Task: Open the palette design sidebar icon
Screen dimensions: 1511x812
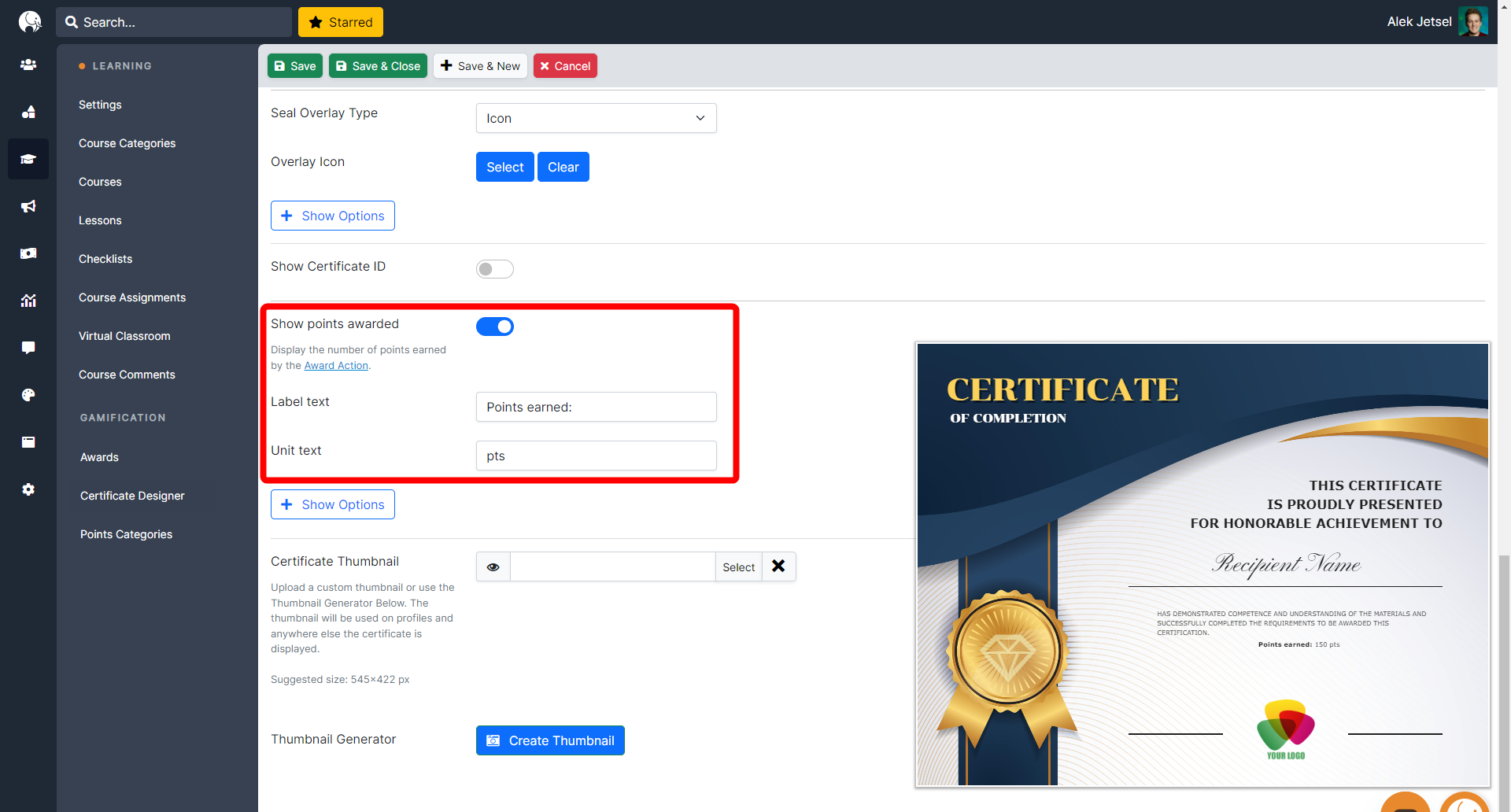Action: coord(28,395)
